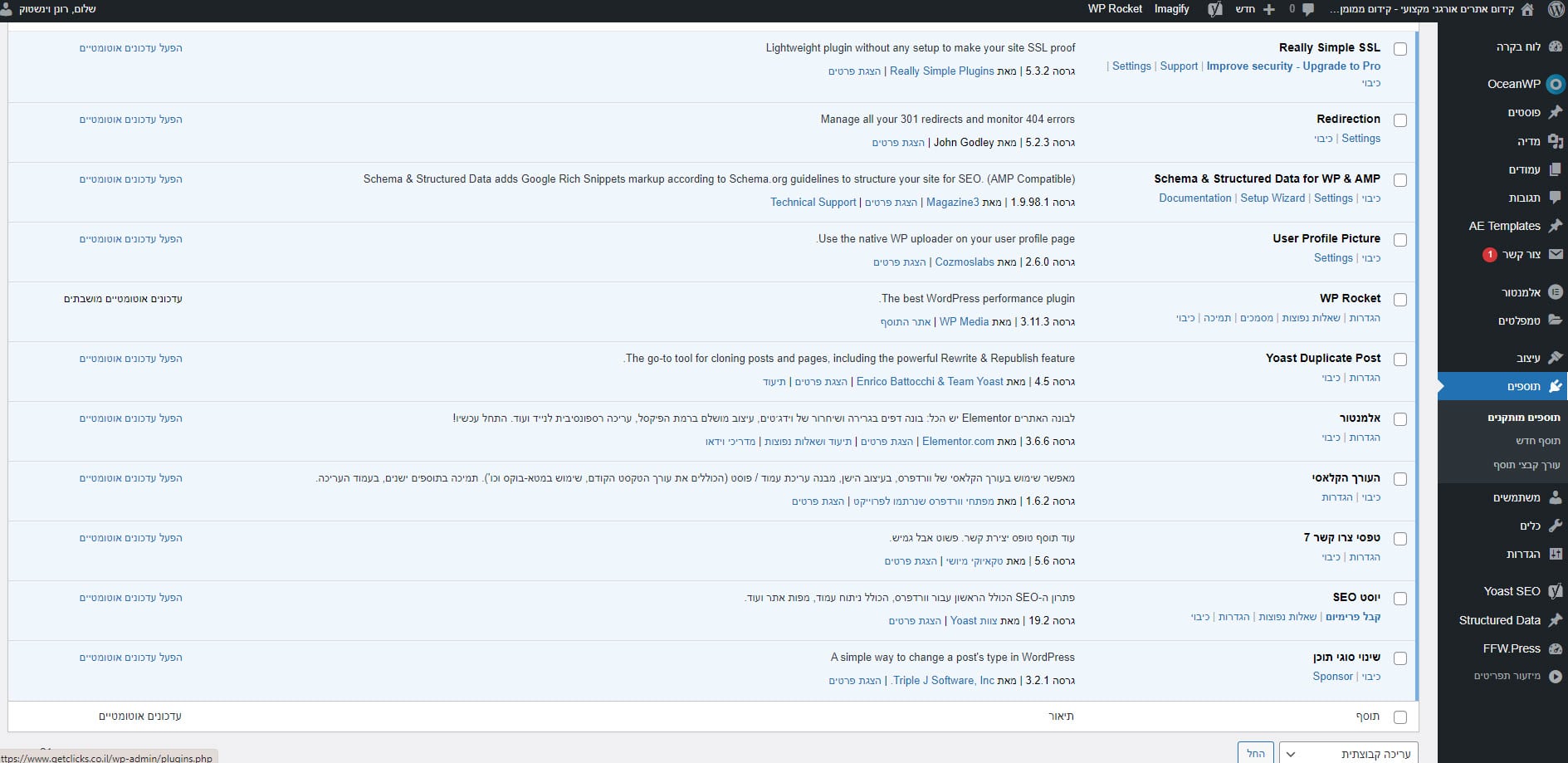The image size is (1568, 763).
Task: Open Sponsor link for שינוי סוגי תוכן
Action: (1332, 677)
